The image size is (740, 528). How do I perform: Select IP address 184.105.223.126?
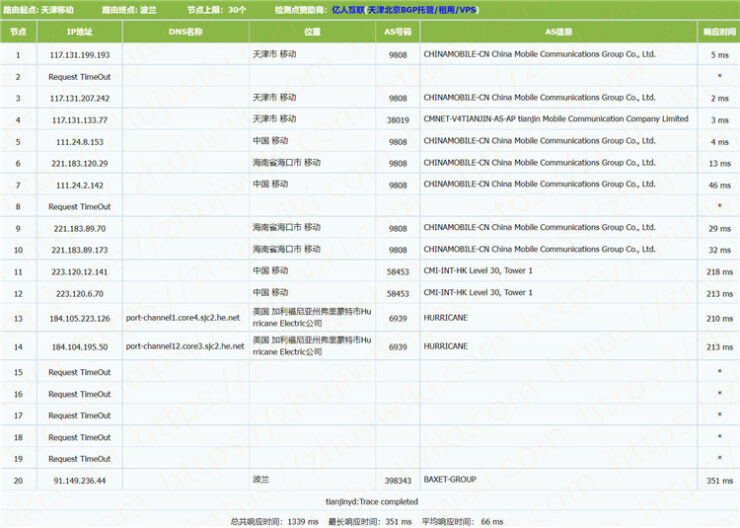point(79,319)
